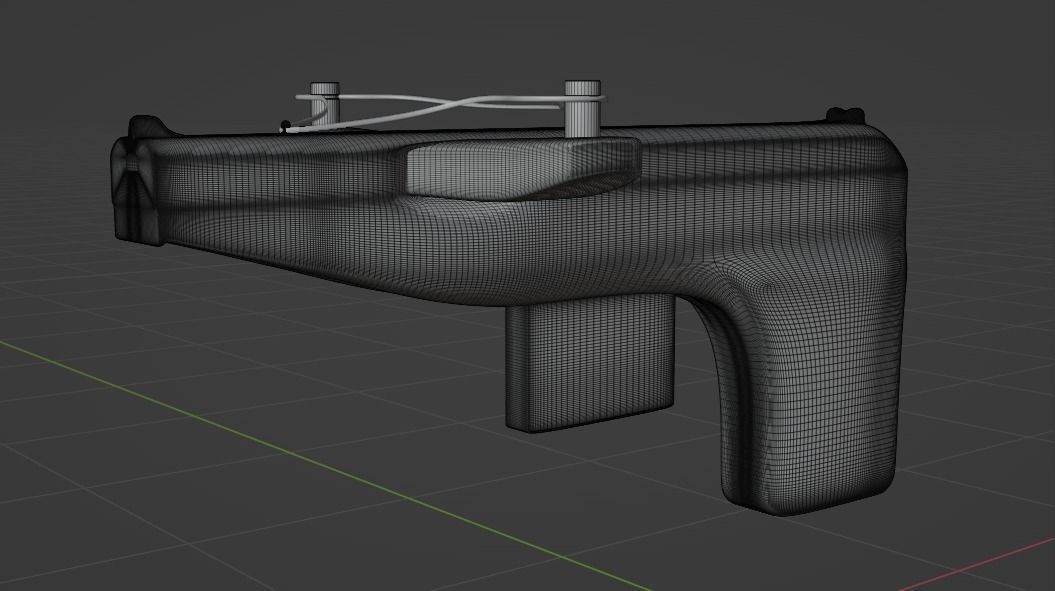Select the rectangular magazine below the body
This screenshot has height=591, width=1055.
pyautogui.click(x=590, y=363)
